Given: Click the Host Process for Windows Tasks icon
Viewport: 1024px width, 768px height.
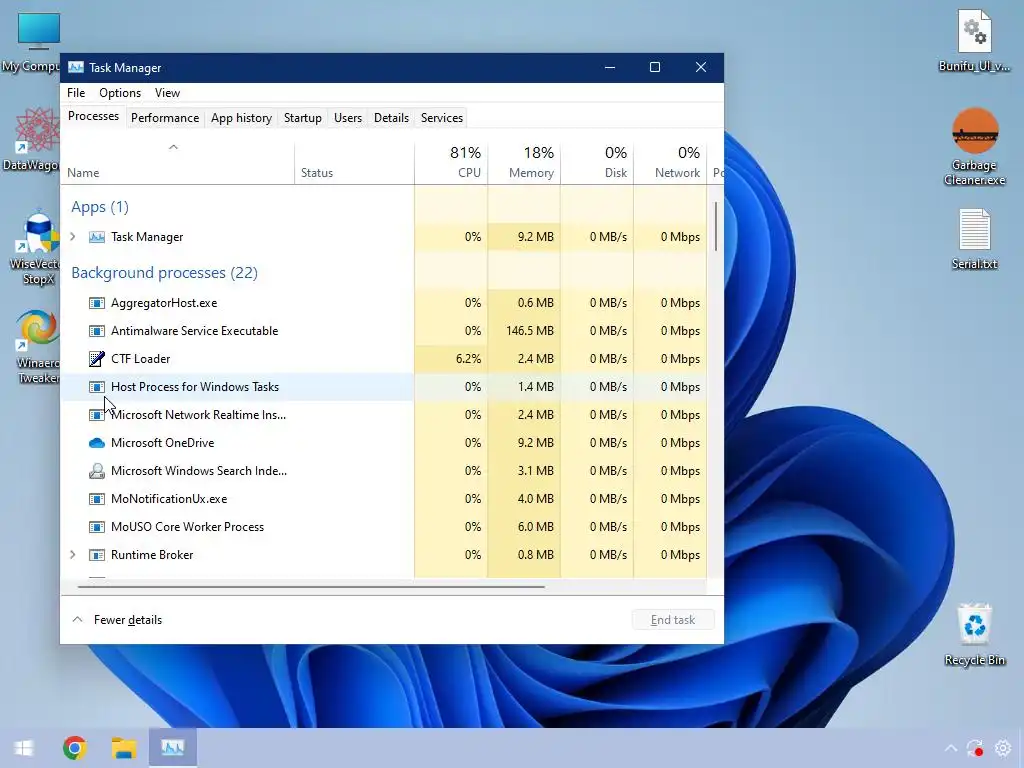Looking at the screenshot, I should [97, 387].
